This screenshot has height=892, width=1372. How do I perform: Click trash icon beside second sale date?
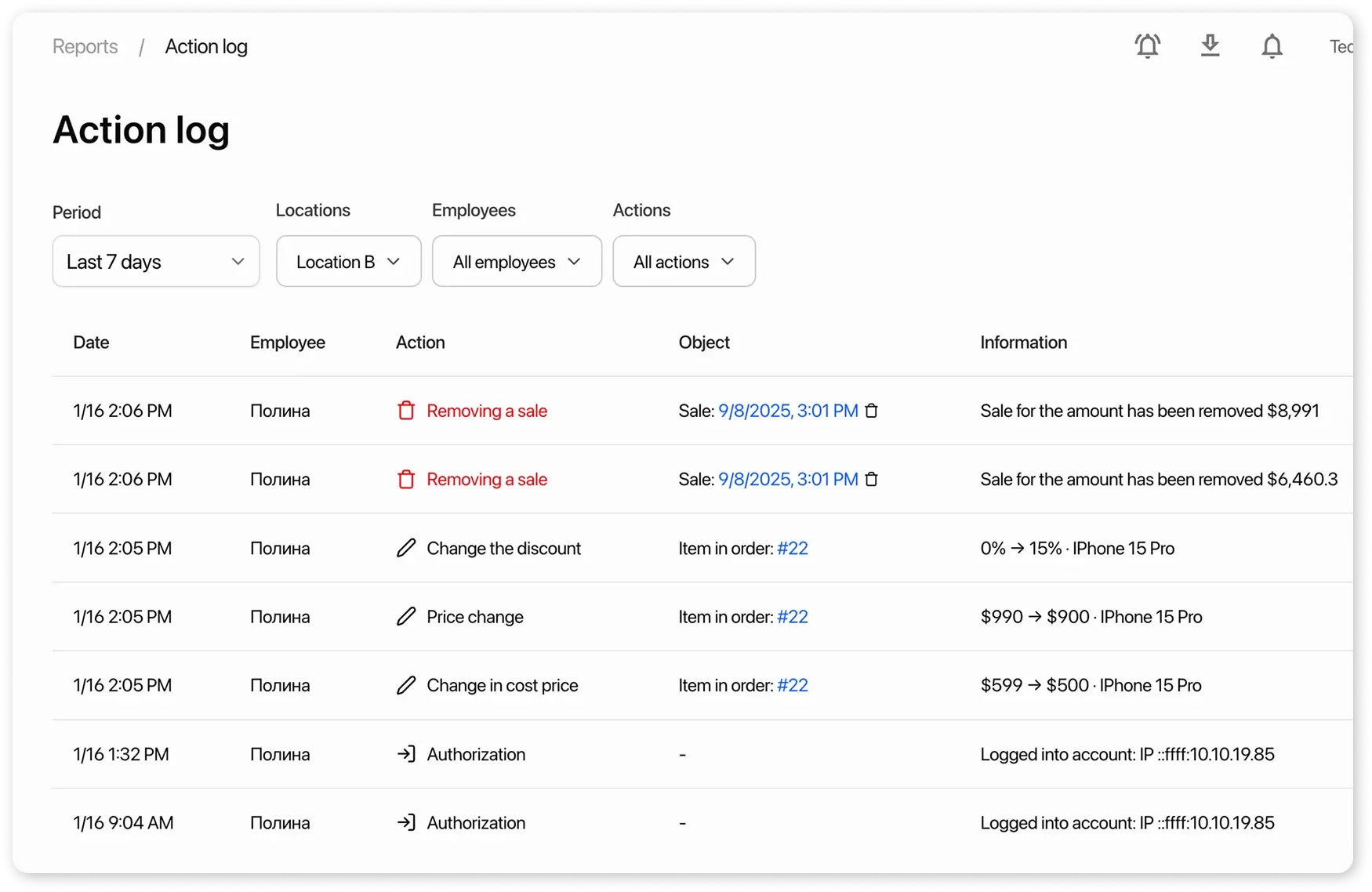(x=871, y=479)
